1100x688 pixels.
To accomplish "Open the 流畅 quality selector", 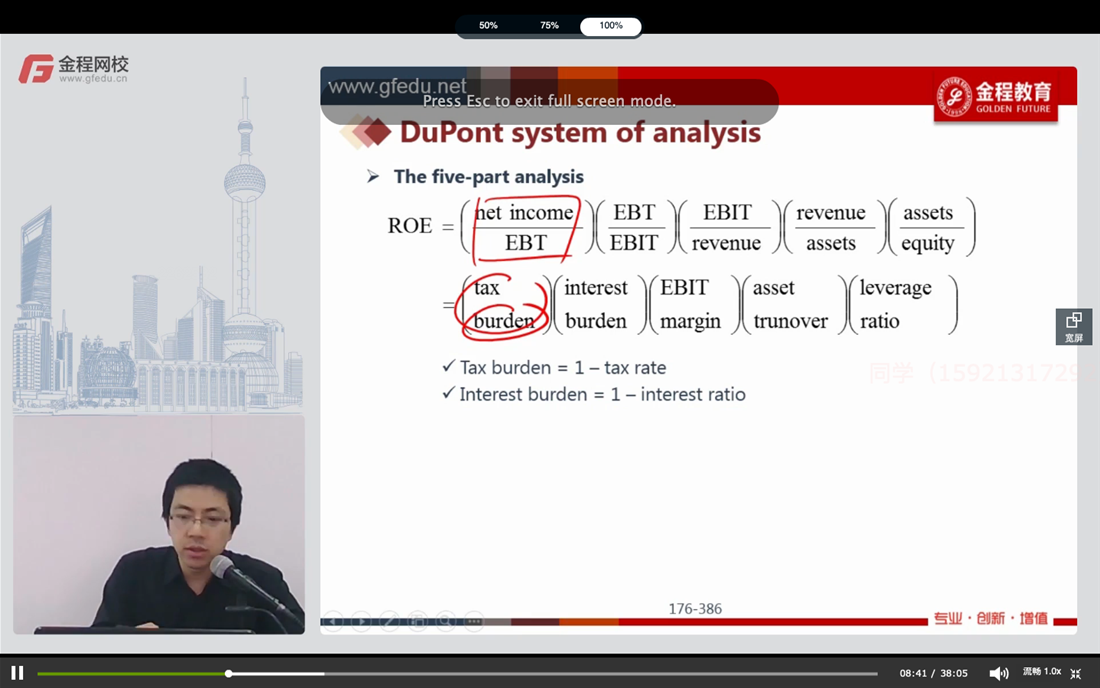I will point(1031,672).
